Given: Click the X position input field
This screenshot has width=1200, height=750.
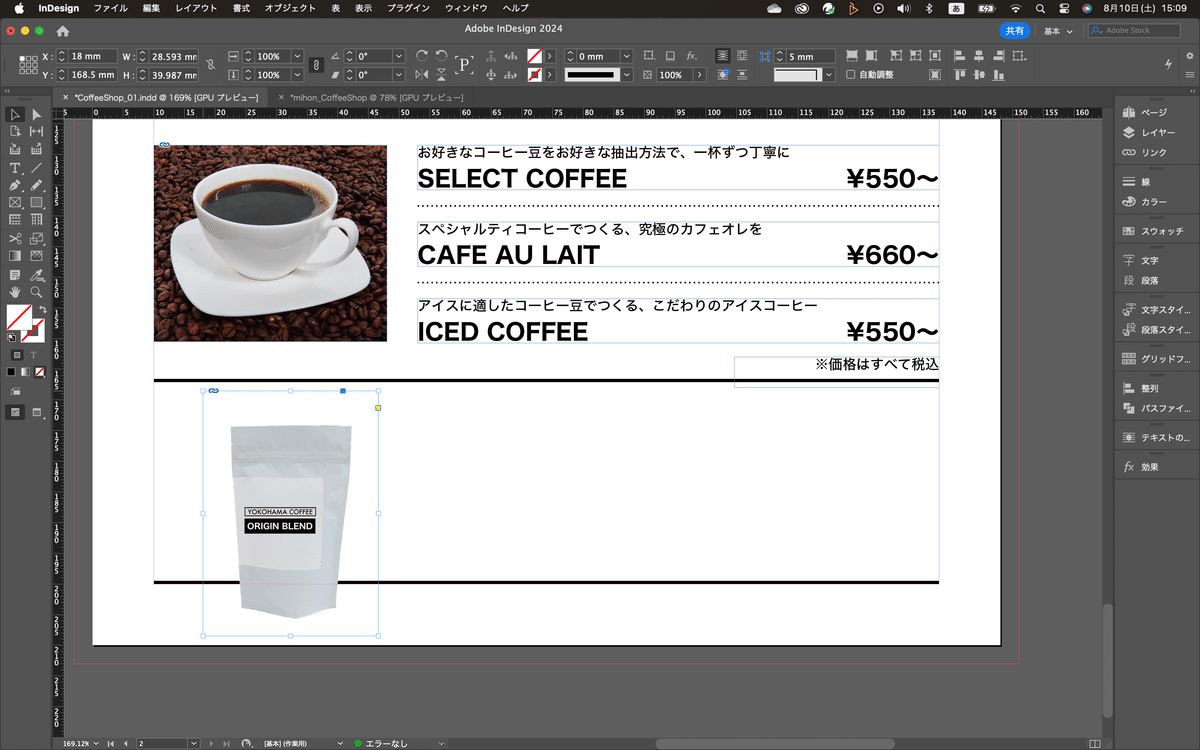Looking at the screenshot, I should coord(92,56).
